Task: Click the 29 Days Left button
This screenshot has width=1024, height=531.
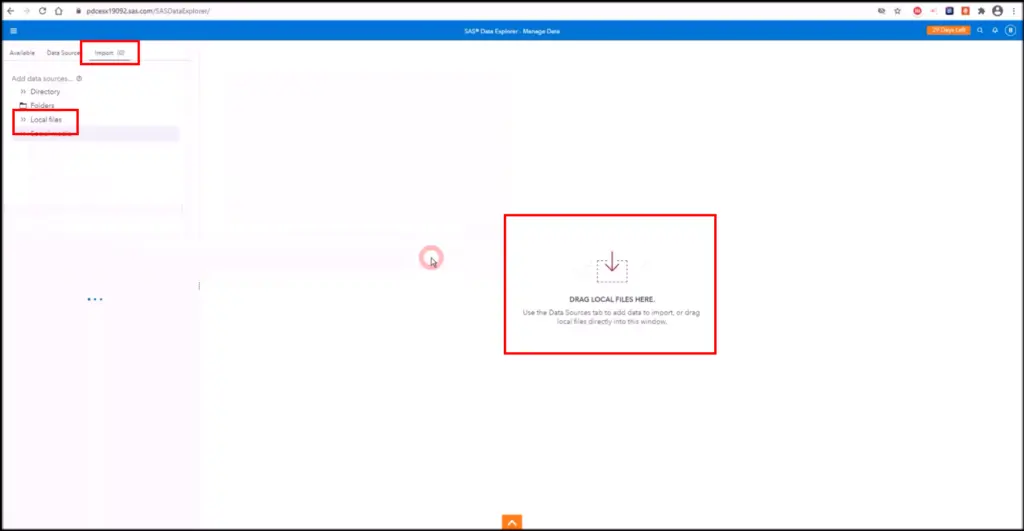Action: [x=948, y=31]
